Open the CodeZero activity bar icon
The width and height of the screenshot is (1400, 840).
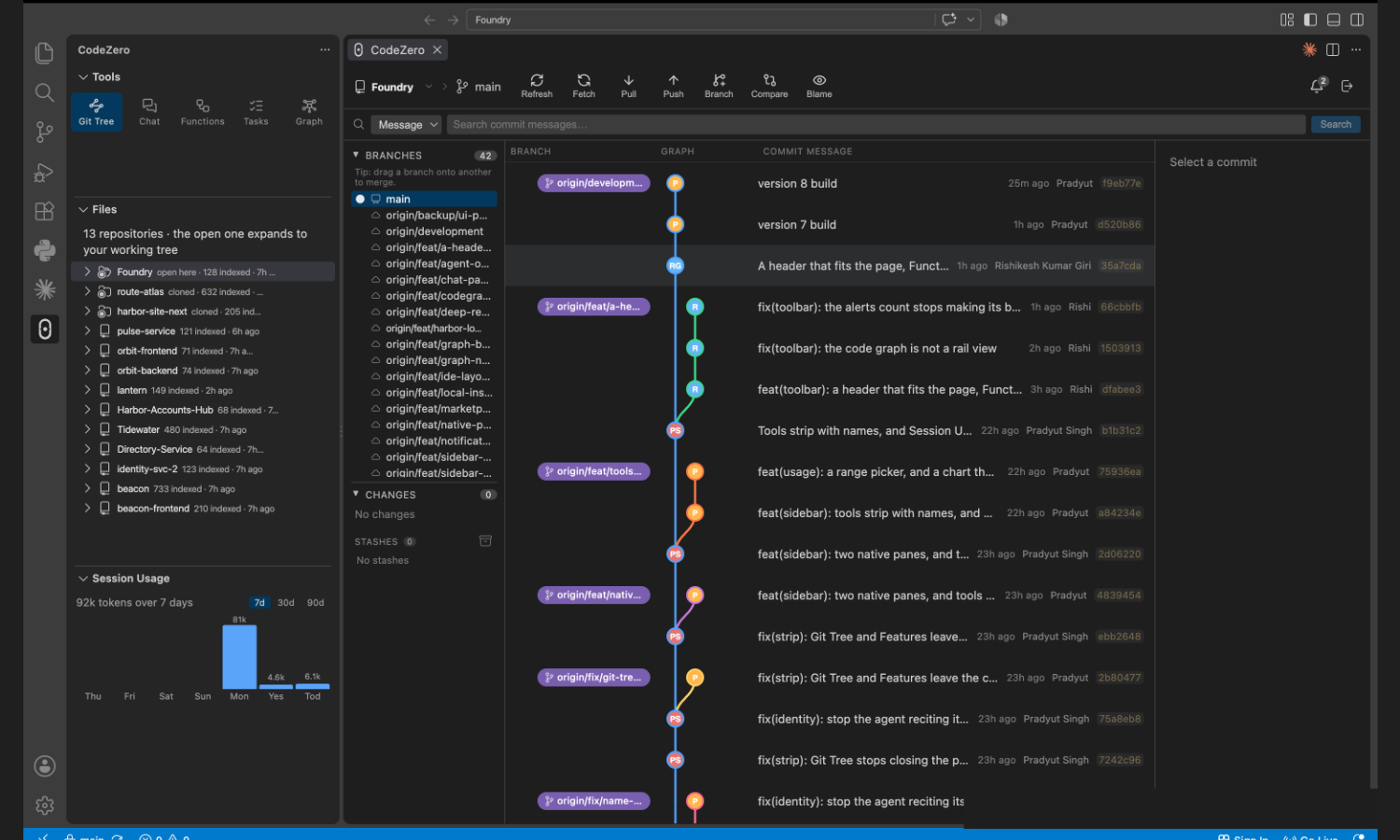click(x=44, y=329)
